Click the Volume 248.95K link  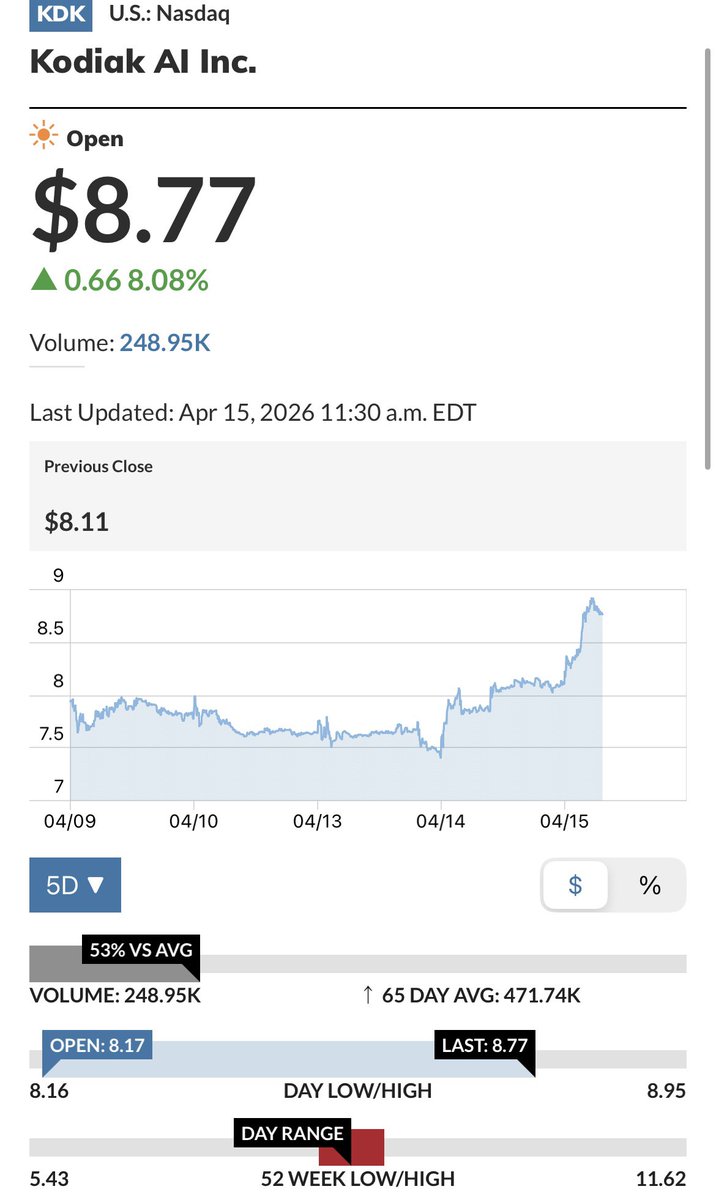(165, 343)
